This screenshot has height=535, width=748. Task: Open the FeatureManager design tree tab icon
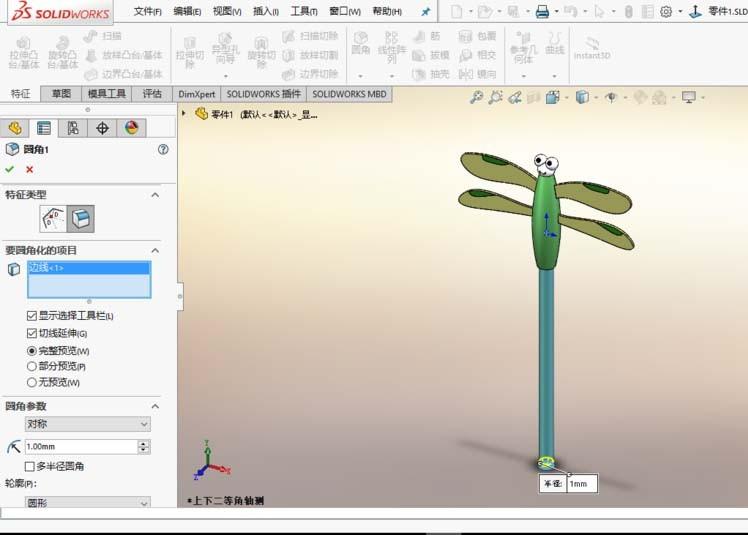tap(15, 128)
